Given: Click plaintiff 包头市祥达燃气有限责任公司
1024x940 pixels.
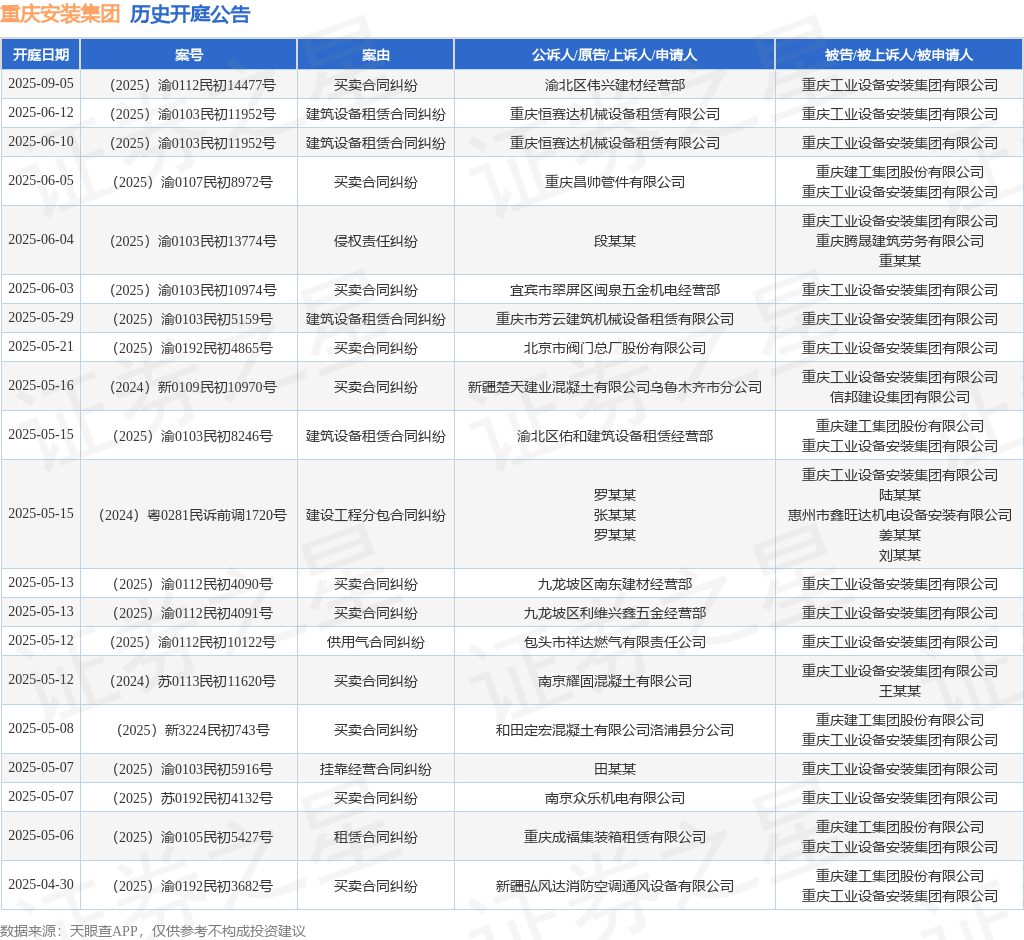Looking at the screenshot, I should pos(615,642).
